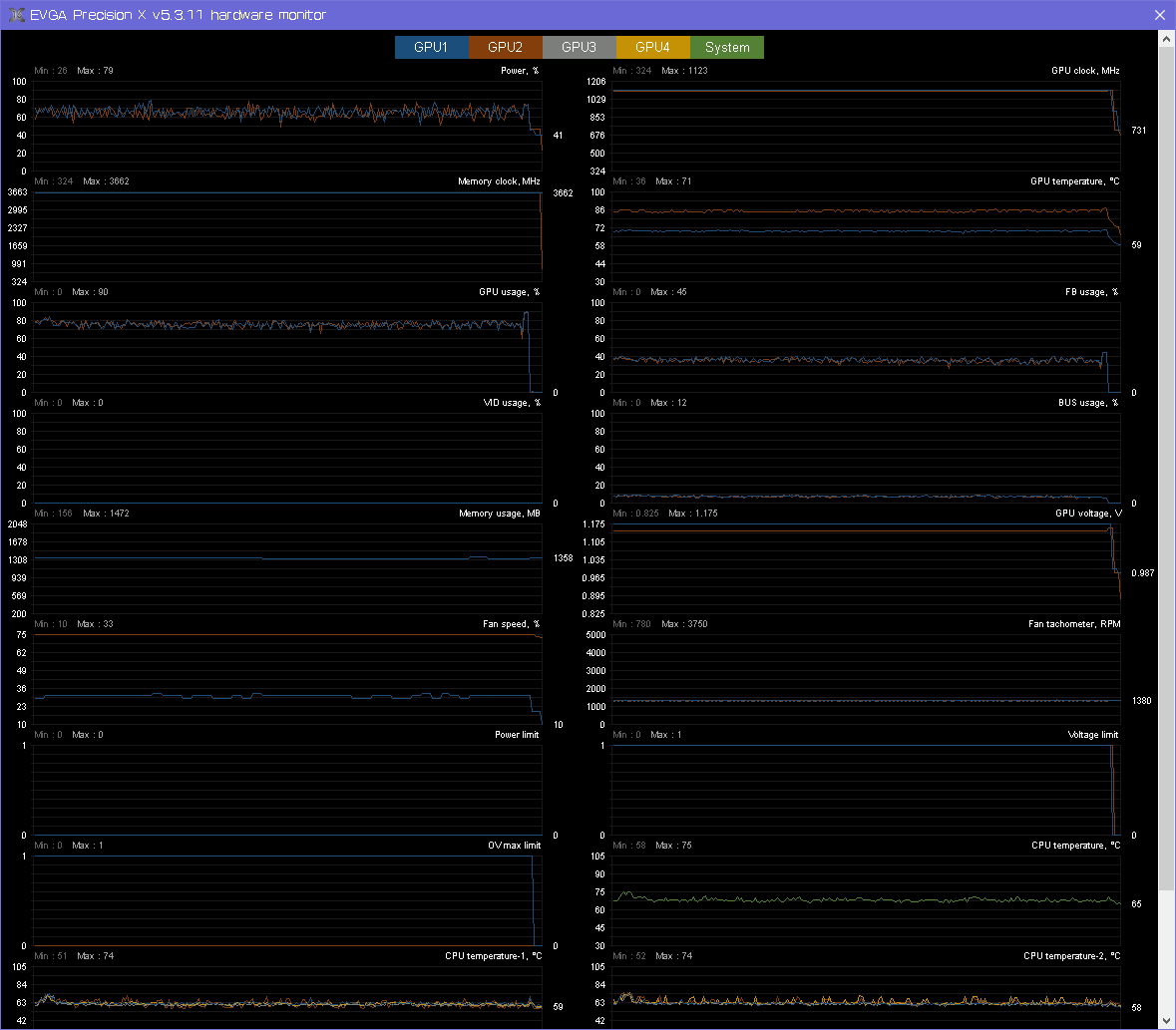This screenshot has height=1030, width=1176.
Task: Open the GPU3 tab
Action: tap(579, 47)
